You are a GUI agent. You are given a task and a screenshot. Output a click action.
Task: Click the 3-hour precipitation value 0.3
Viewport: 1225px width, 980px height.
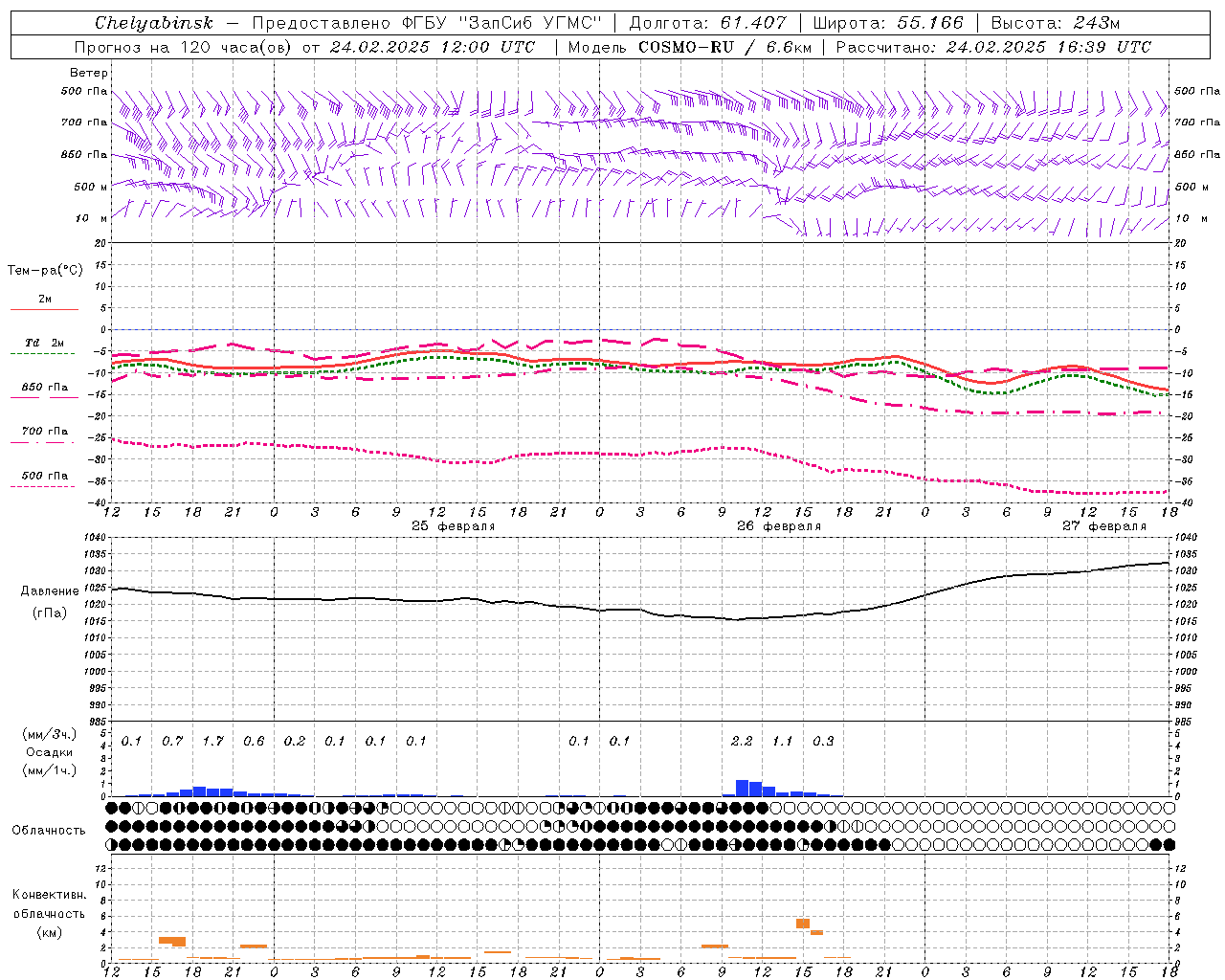[x=823, y=741]
